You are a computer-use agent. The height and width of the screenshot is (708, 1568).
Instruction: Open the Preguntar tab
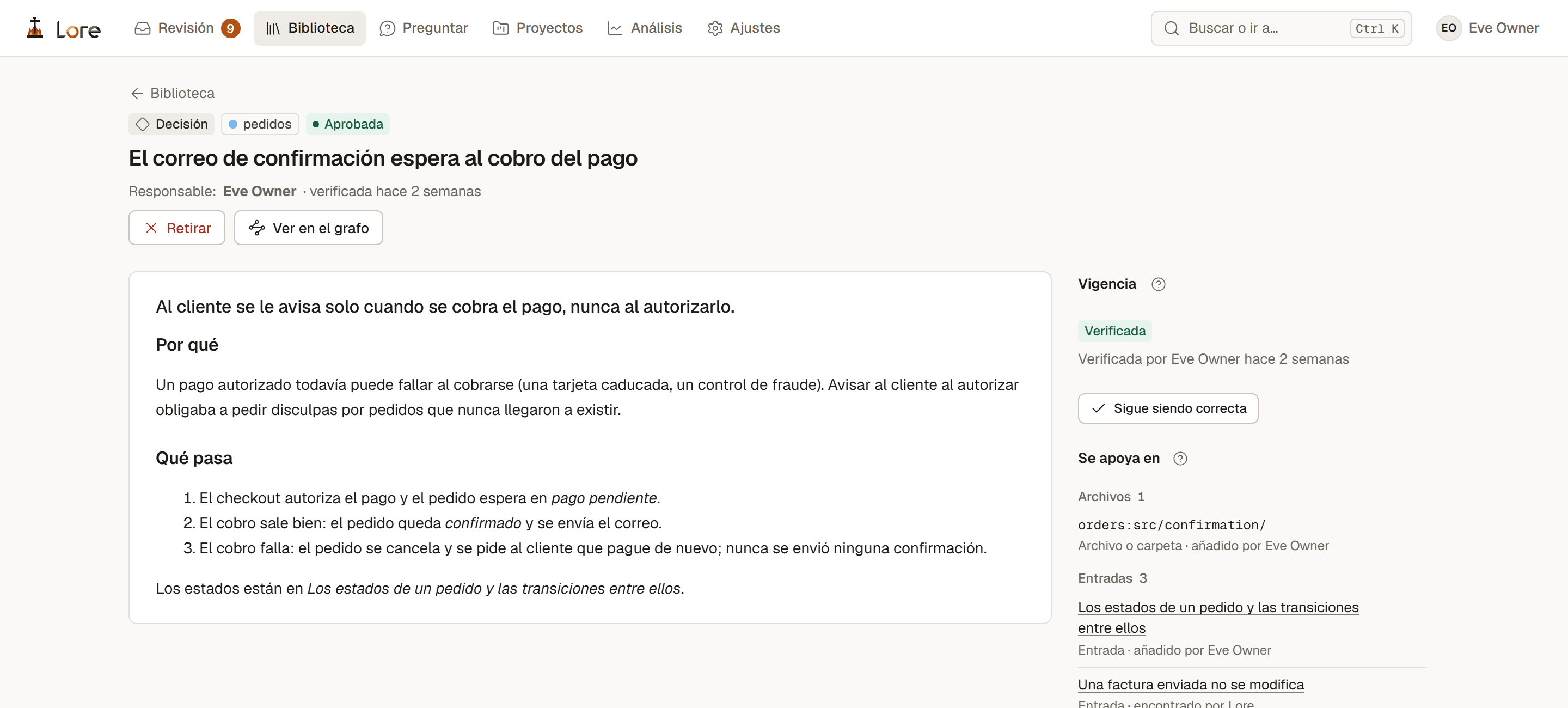(x=424, y=28)
